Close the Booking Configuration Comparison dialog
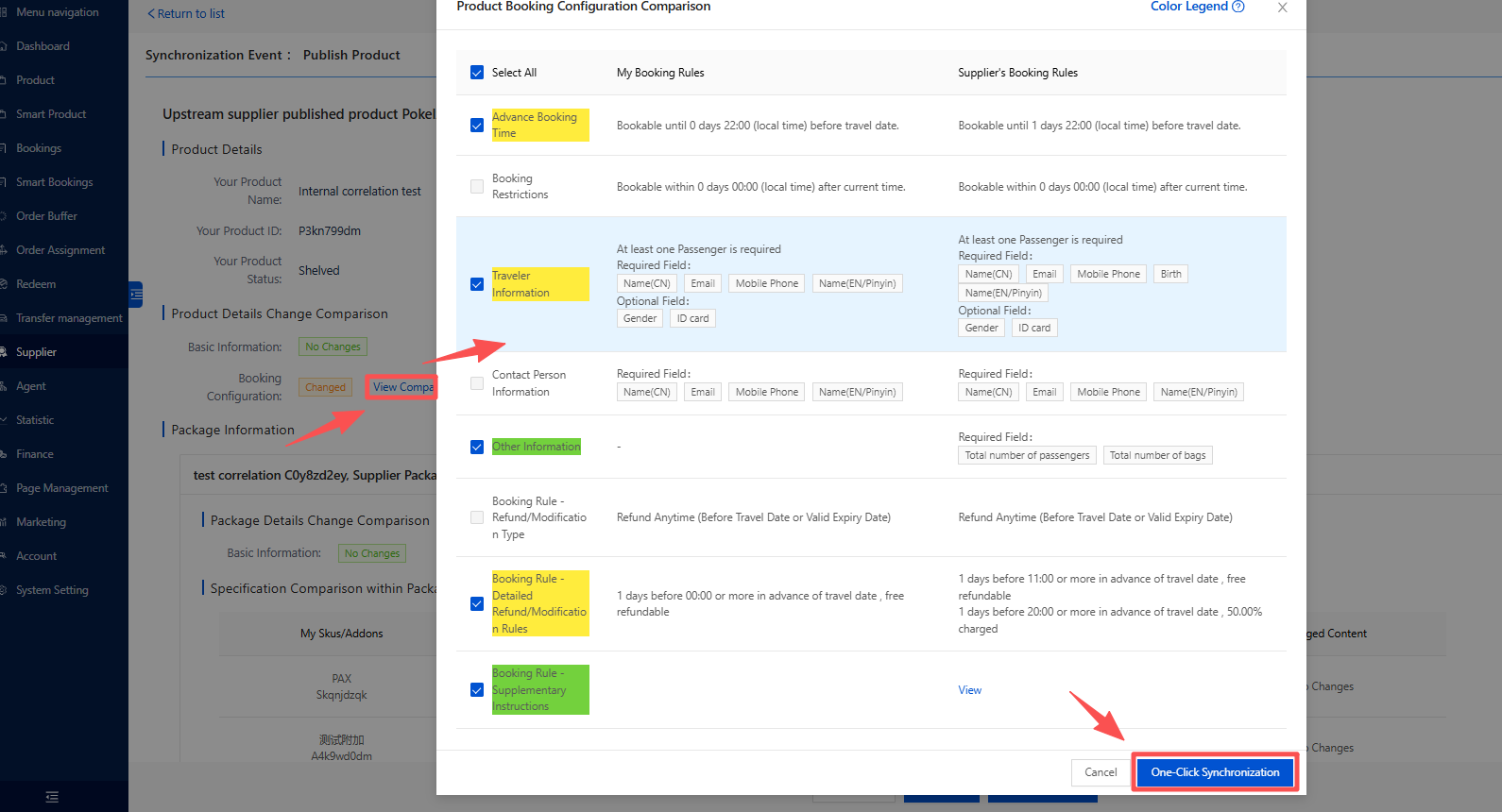The image size is (1502, 812). 1282,8
